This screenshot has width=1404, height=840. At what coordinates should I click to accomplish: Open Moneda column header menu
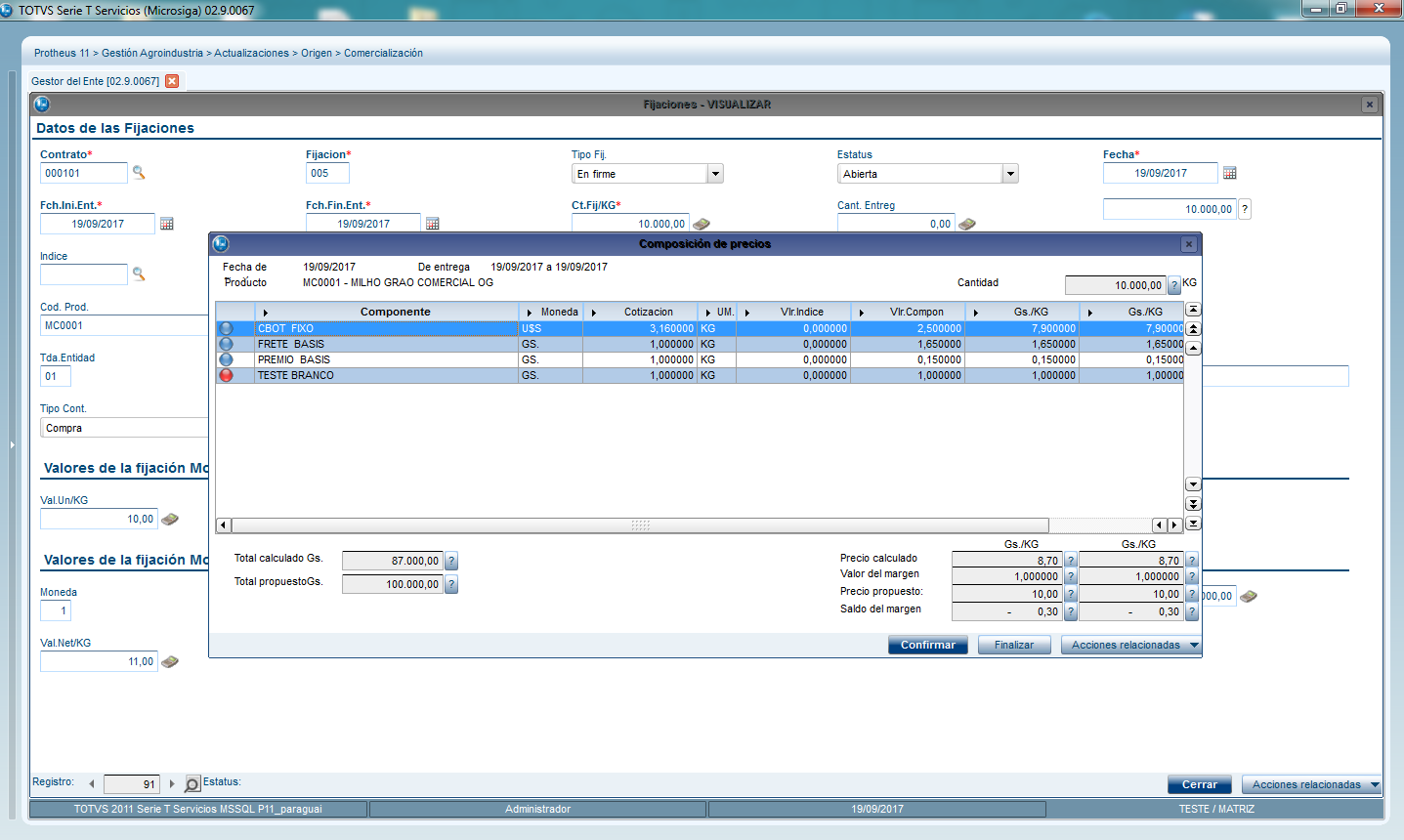point(531,313)
